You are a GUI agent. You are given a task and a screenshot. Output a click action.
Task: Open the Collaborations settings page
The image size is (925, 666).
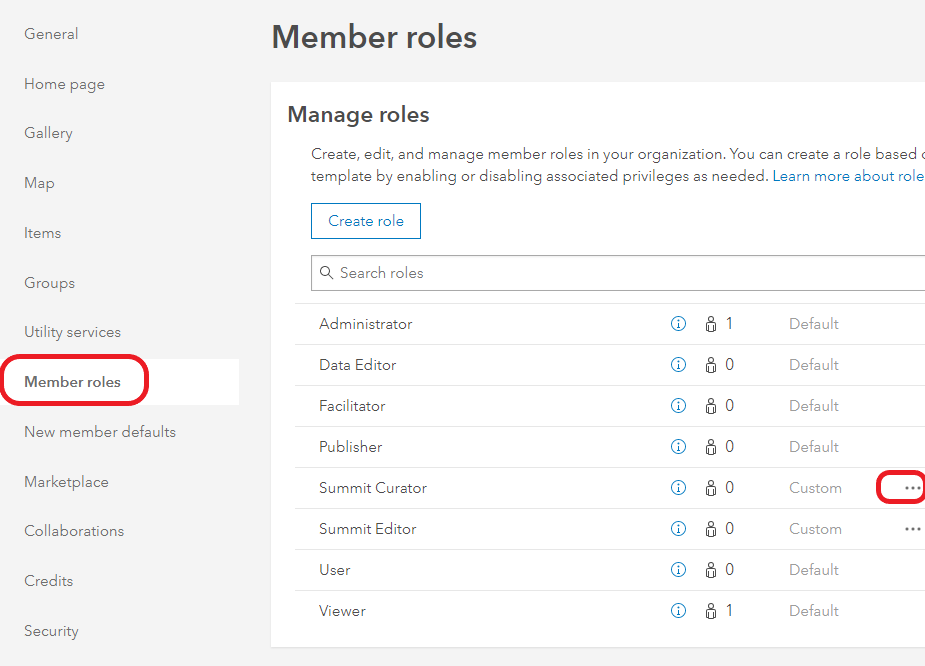coord(74,531)
